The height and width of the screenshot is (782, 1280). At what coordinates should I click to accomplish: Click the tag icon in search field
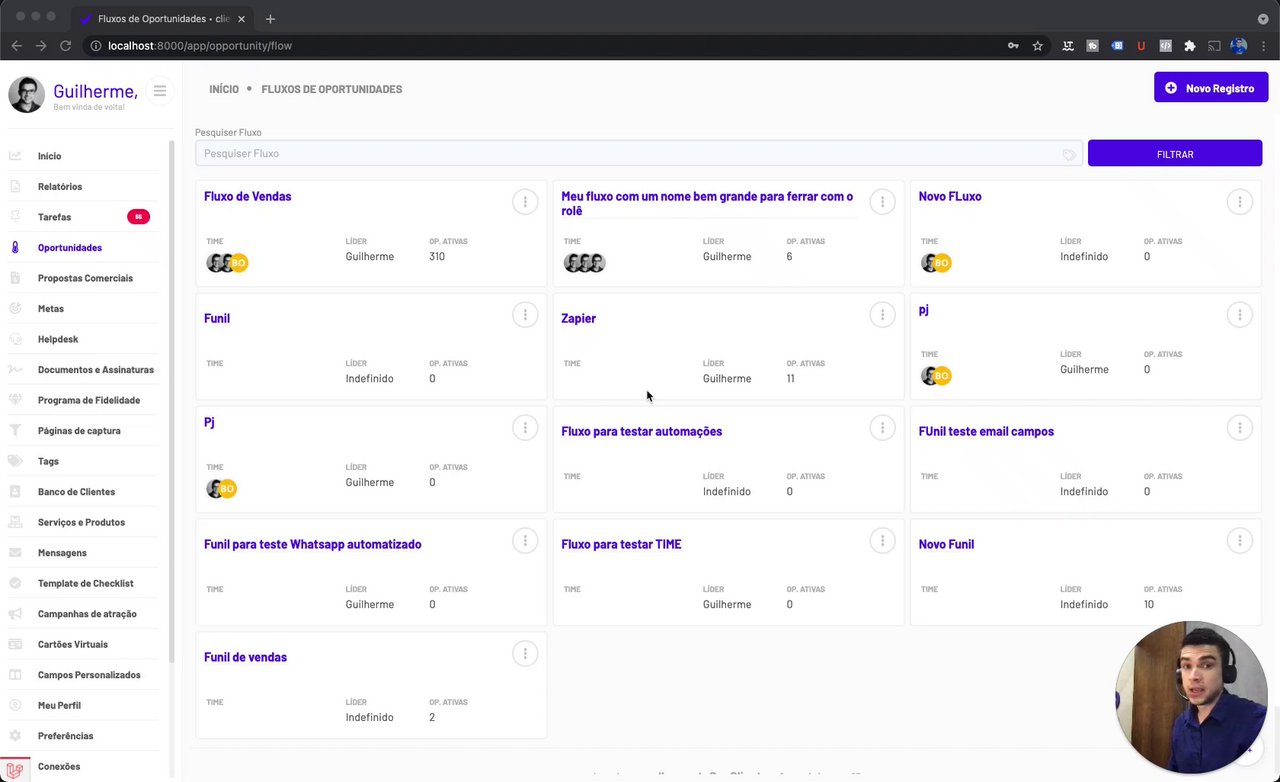[1069, 154]
